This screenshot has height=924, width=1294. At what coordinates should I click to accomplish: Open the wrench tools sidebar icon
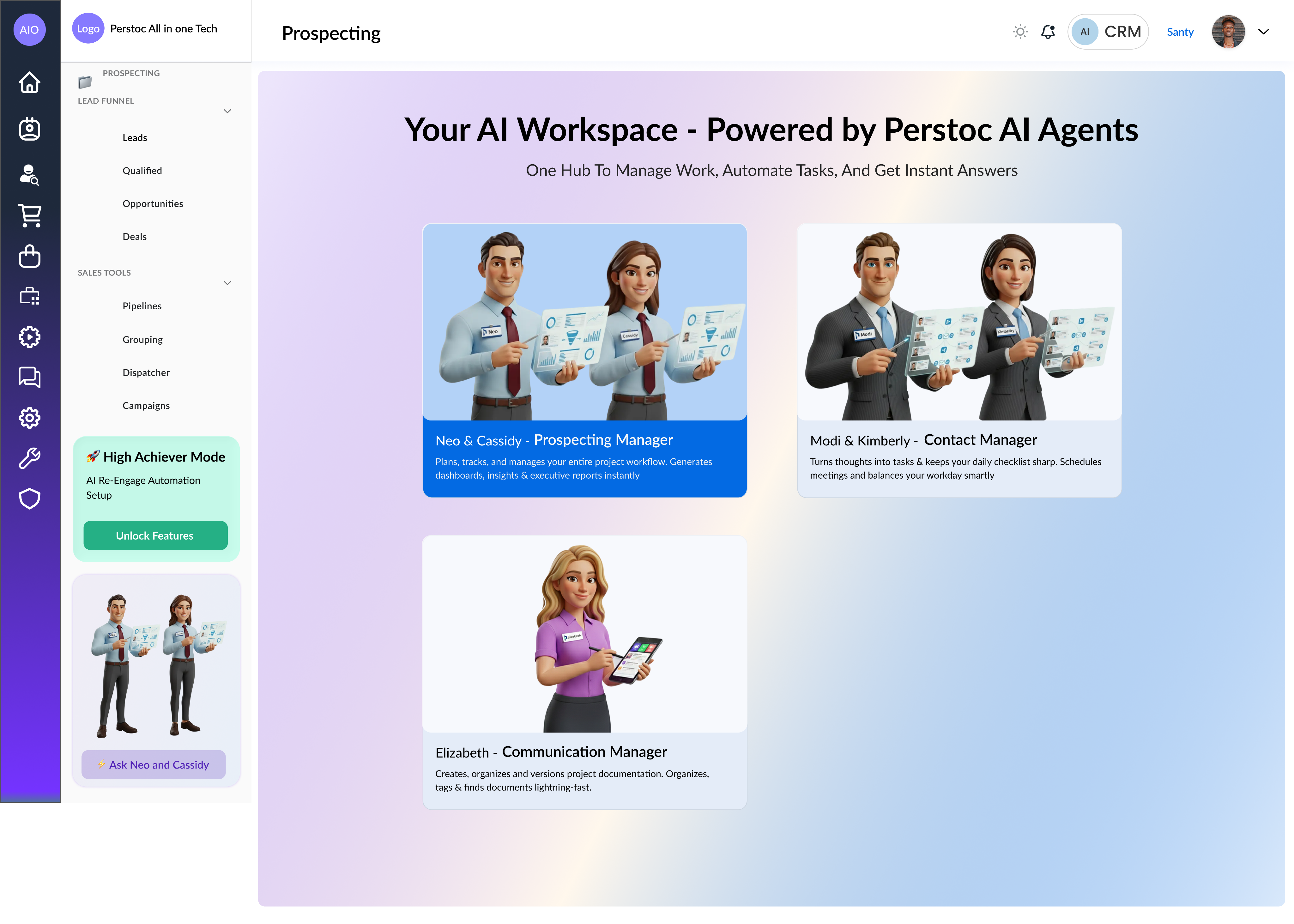(x=30, y=458)
